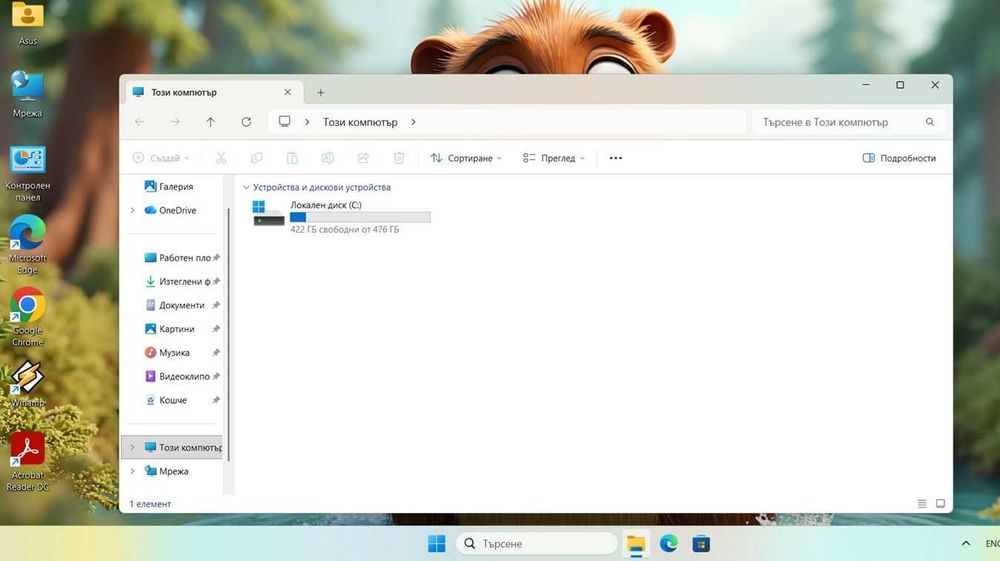This screenshot has height=561, width=1000.
Task: Click the Paste clipboard icon in toolbar
Action: (x=292, y=158)
